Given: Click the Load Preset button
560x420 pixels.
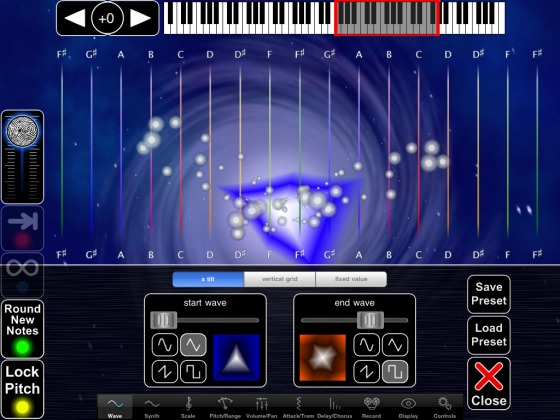Looking at the screenshot, I should (x=489, y=335).
